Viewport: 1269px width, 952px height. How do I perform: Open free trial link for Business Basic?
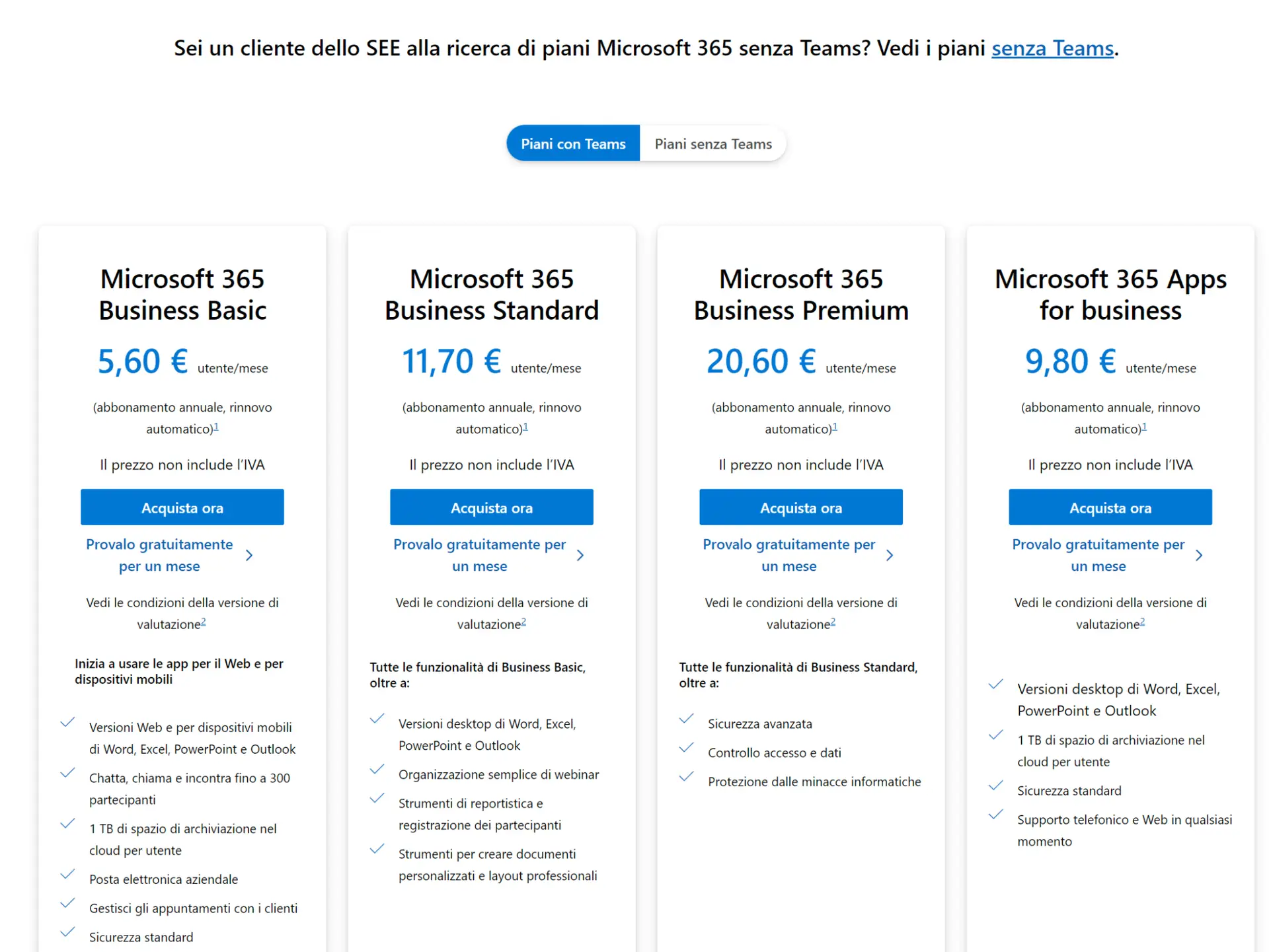click(x=159, y=555)
